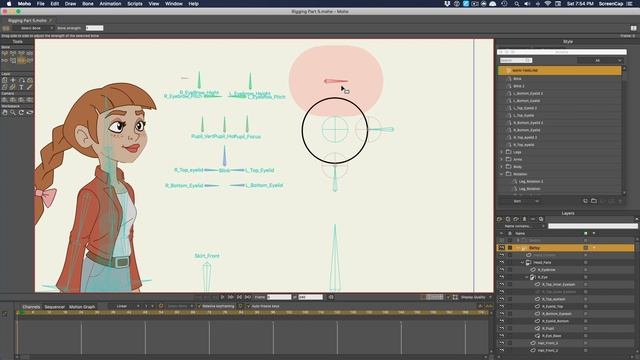Switch to the Channels tab

click(x=31, y=307)
